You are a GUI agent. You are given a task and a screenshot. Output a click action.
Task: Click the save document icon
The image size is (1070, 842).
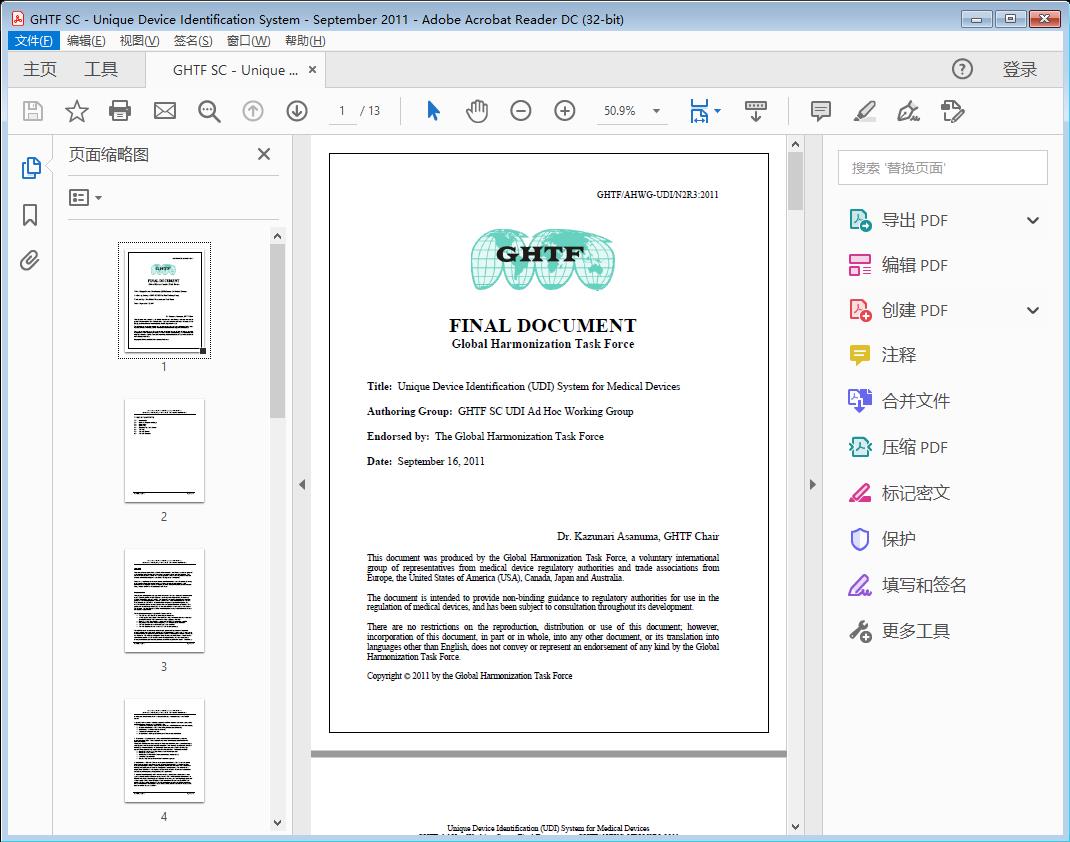(32, 111)
